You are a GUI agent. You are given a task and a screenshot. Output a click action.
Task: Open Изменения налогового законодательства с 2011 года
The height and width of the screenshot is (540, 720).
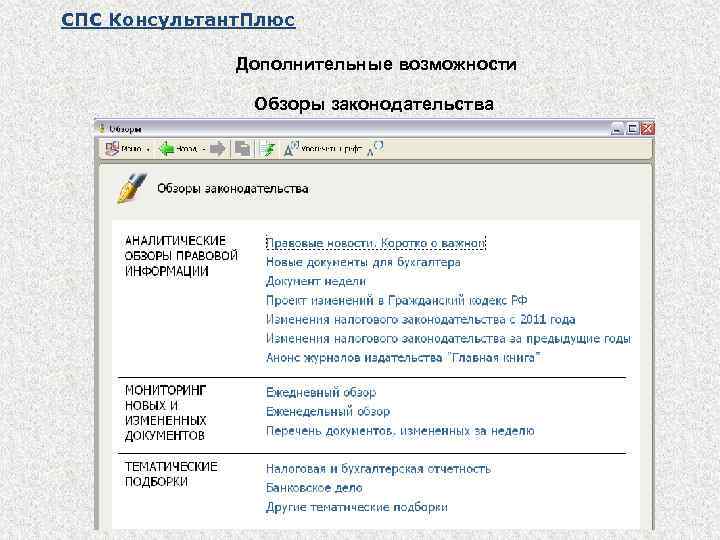tap(421, 319)
